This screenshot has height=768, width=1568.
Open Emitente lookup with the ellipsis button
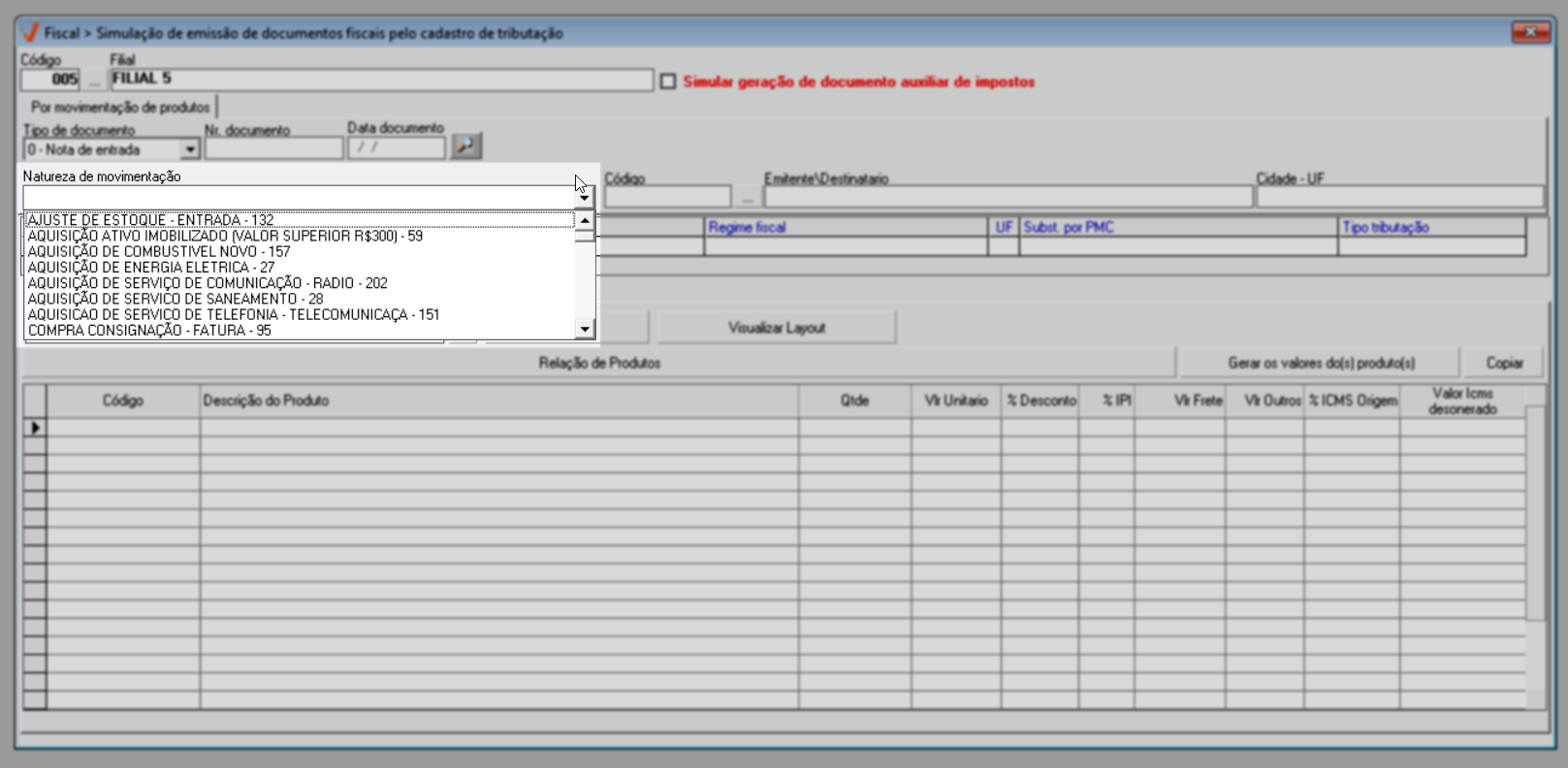point(747,198)
